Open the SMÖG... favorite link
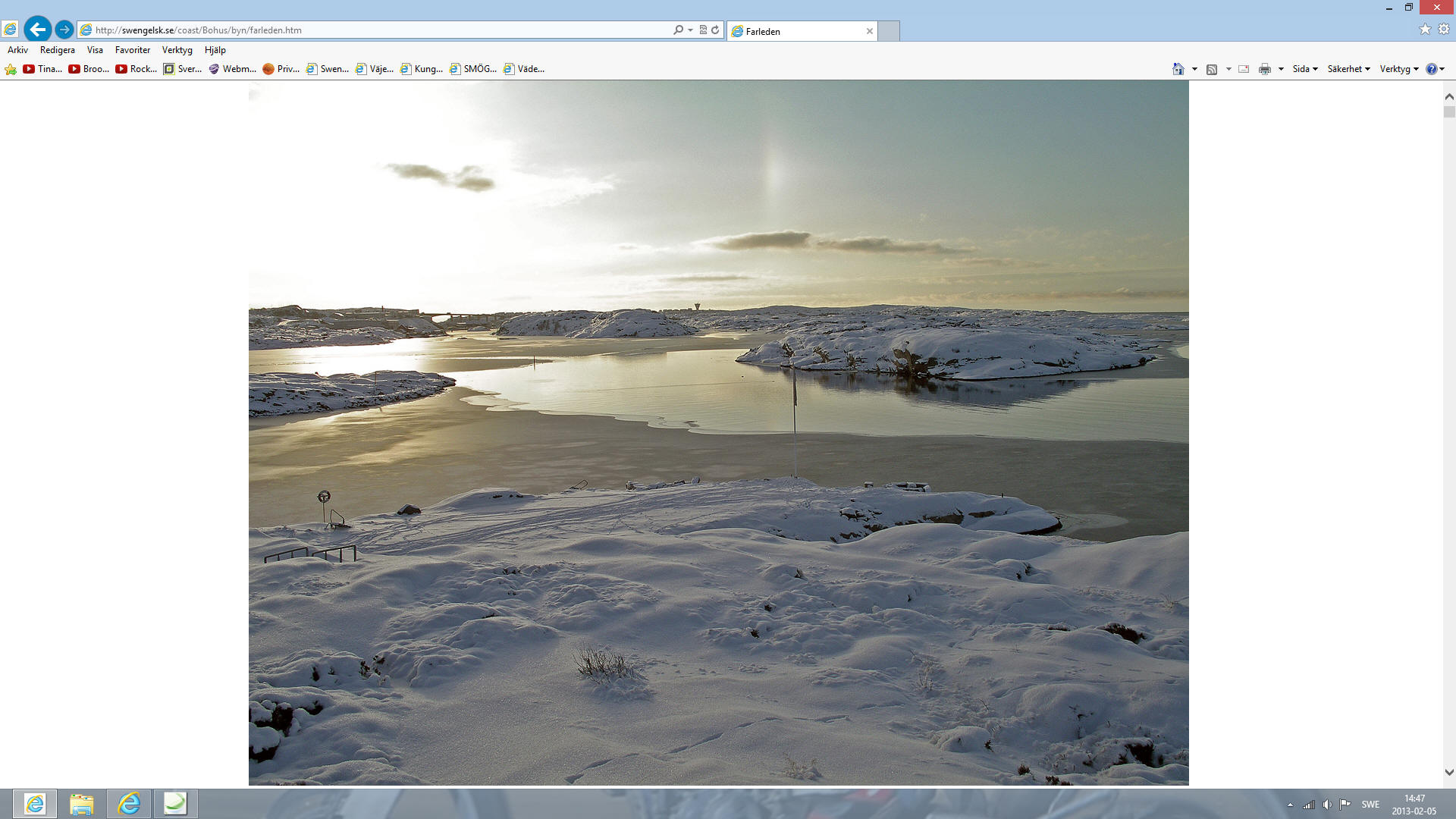The height and width of the screenshot is (819, 1456). click(473, 69)
